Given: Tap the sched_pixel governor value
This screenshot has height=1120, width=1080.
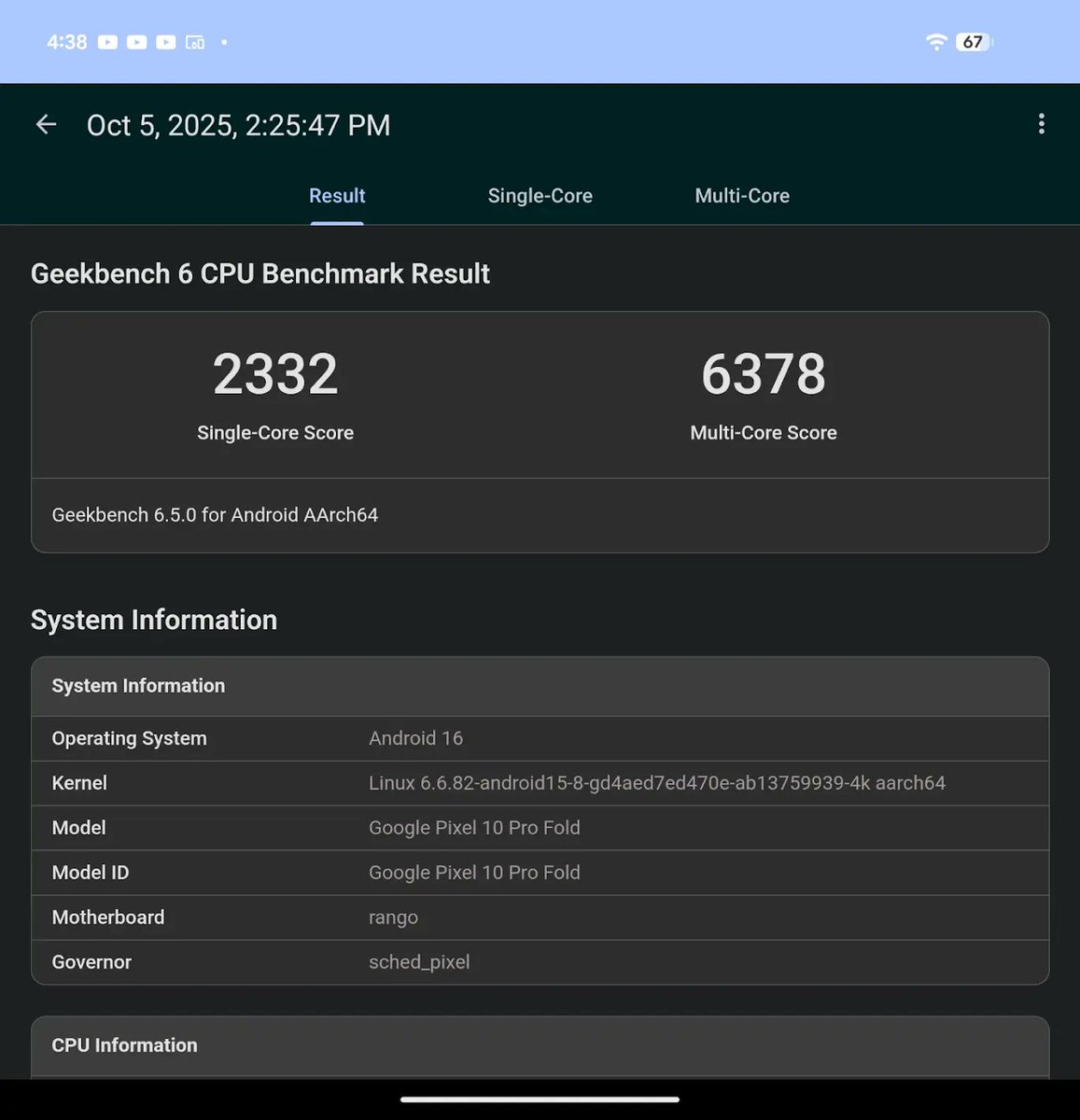Looking at the screenshot, I should tap(419, 962).
